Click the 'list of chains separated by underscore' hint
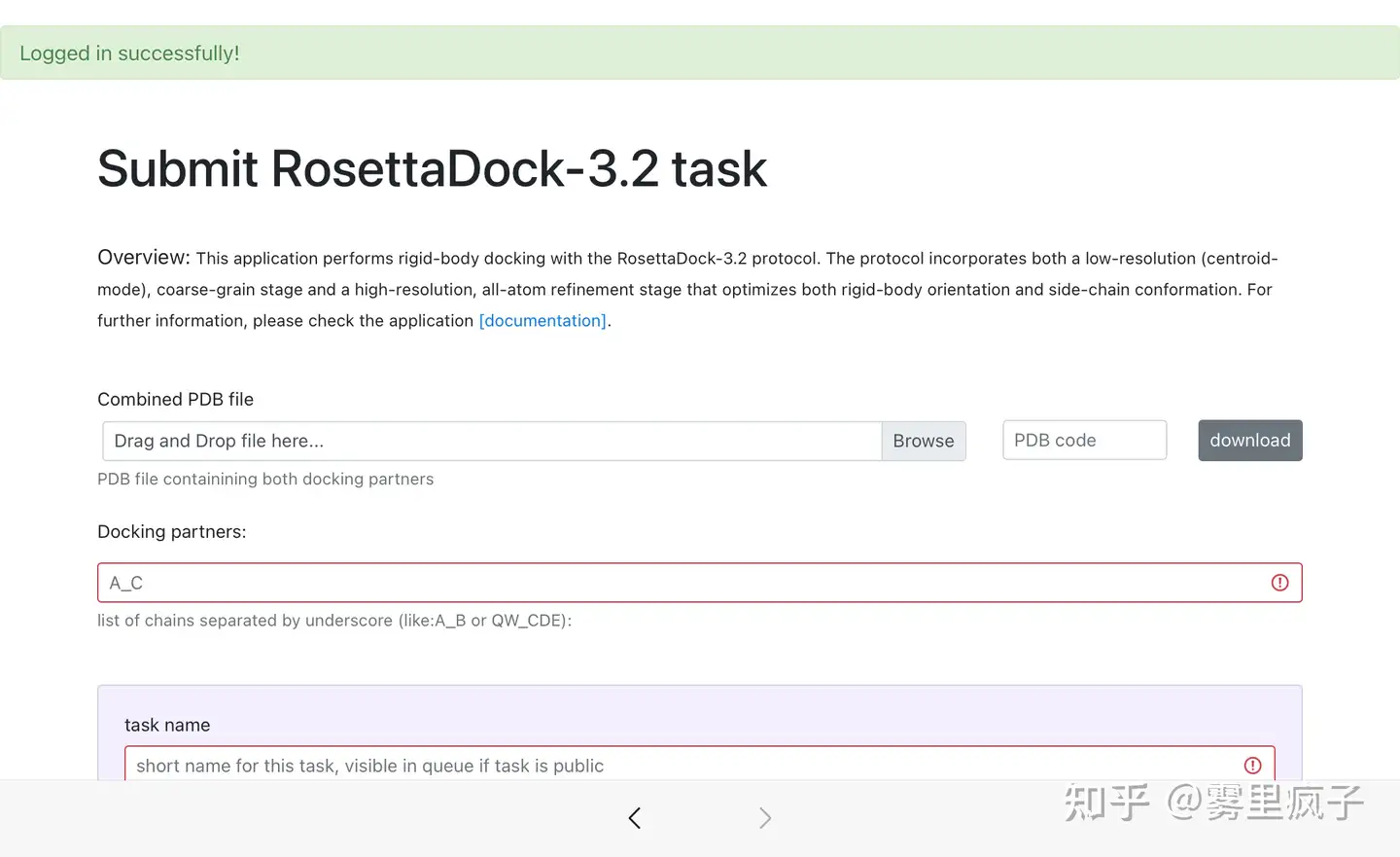Screen dimensions: 1400x857 click(334, 621)
